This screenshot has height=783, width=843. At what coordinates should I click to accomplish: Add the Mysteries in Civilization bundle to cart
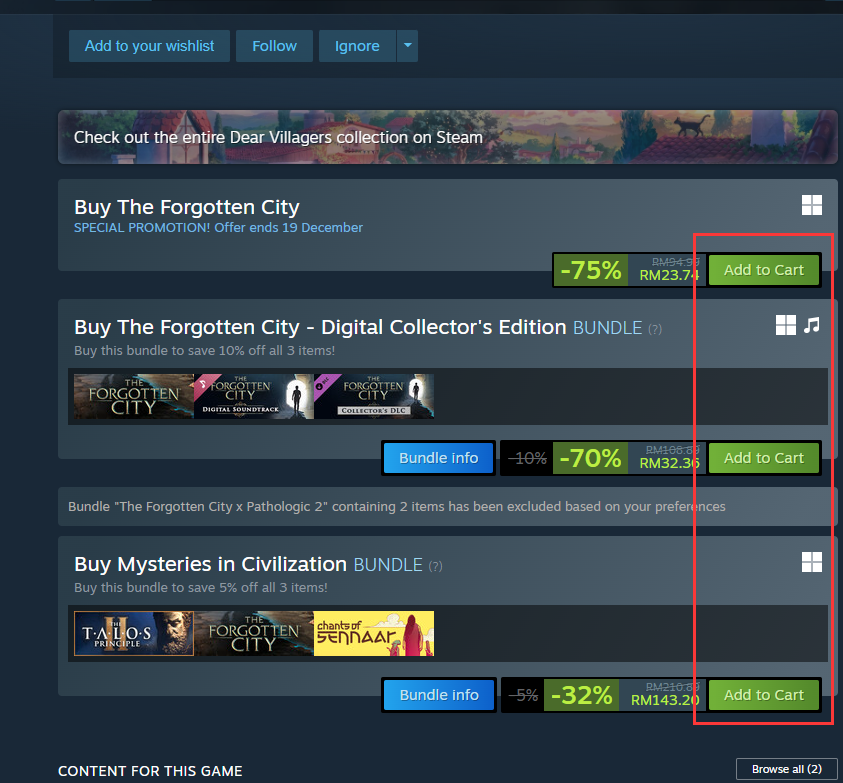763,695
